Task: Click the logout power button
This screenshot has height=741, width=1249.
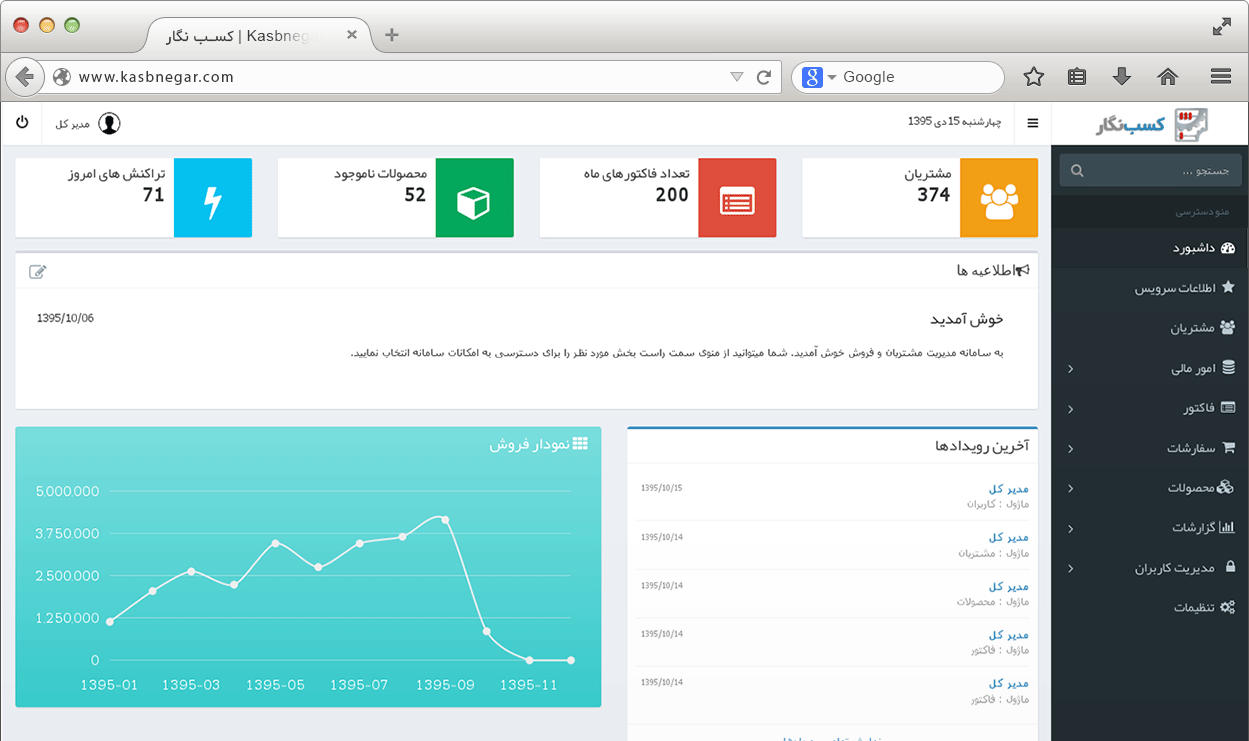Action: click(22, 123)
